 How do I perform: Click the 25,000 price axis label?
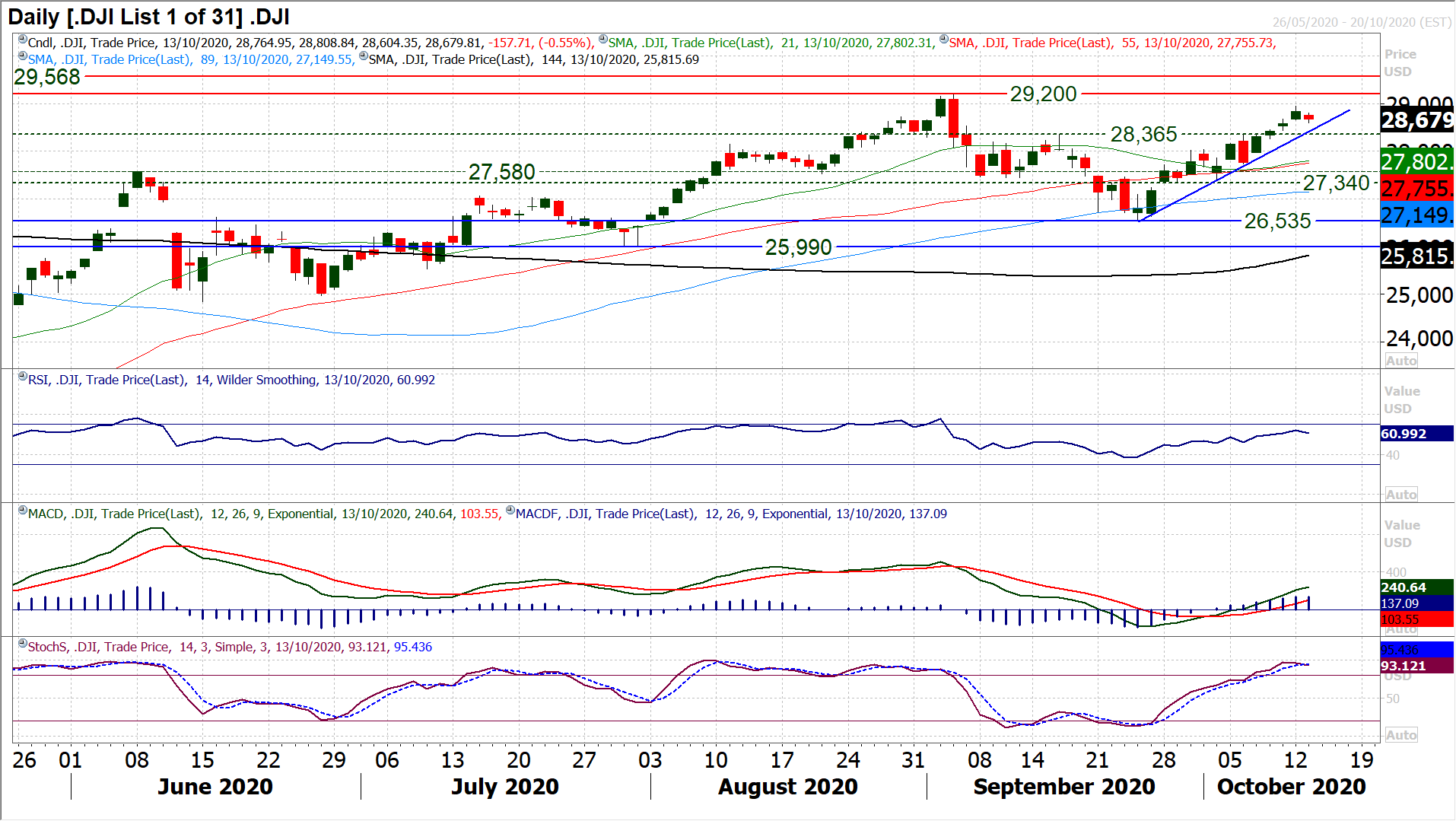click(x=1419, y=294)
